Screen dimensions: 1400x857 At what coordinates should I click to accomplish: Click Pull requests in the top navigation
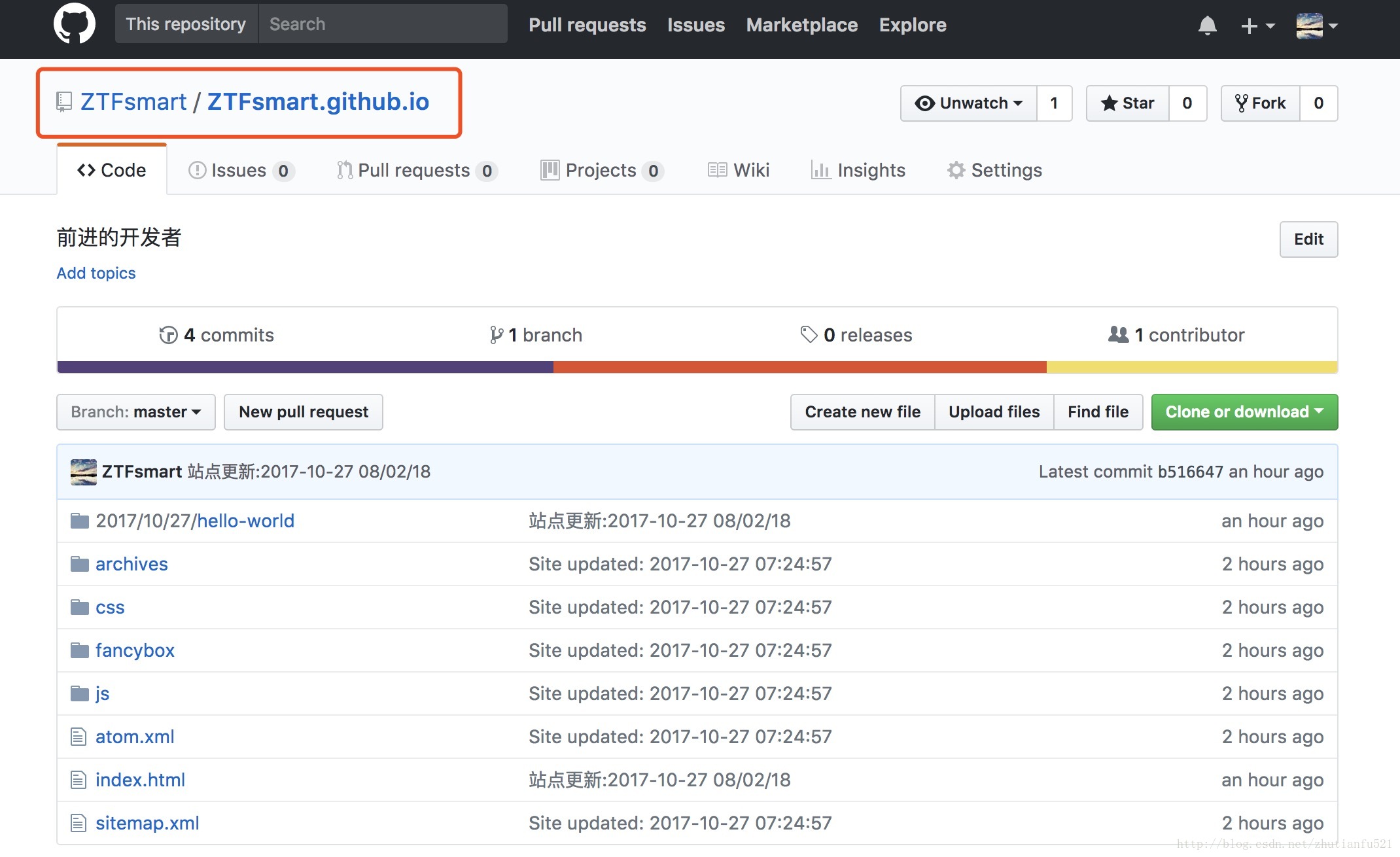click(x=587, y=25)
